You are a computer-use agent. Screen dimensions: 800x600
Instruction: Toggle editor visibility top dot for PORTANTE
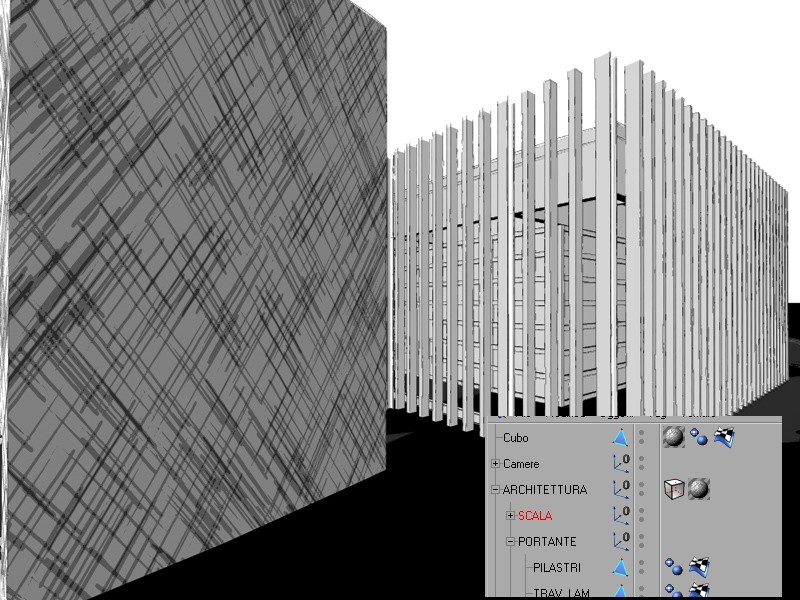click(x=641, y=537)
